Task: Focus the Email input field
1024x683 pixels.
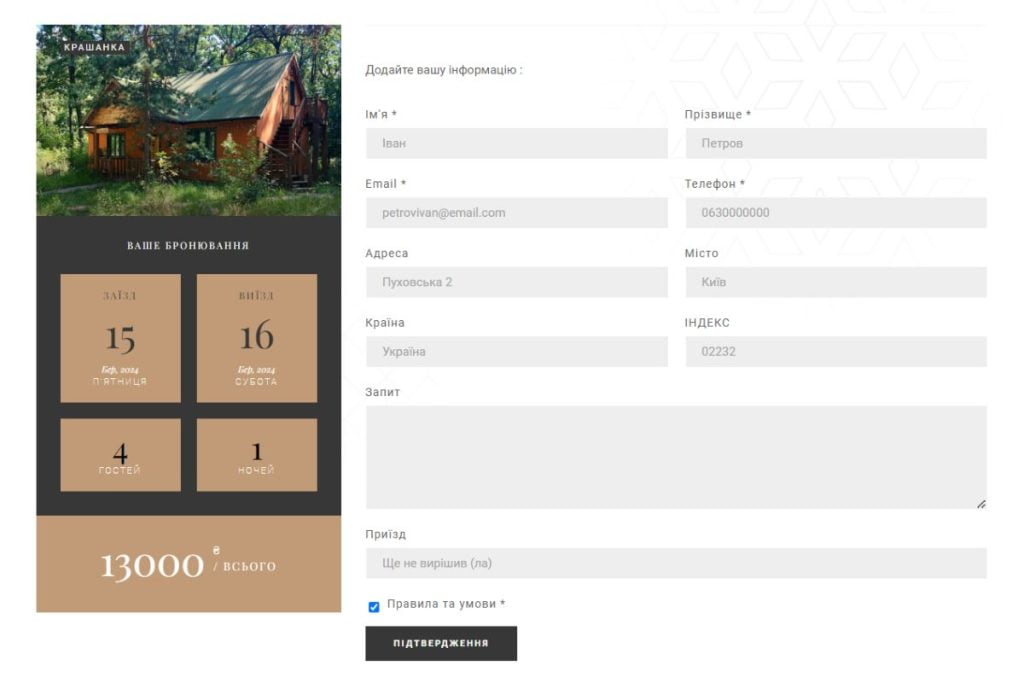Action: click(x=516, y=213)
